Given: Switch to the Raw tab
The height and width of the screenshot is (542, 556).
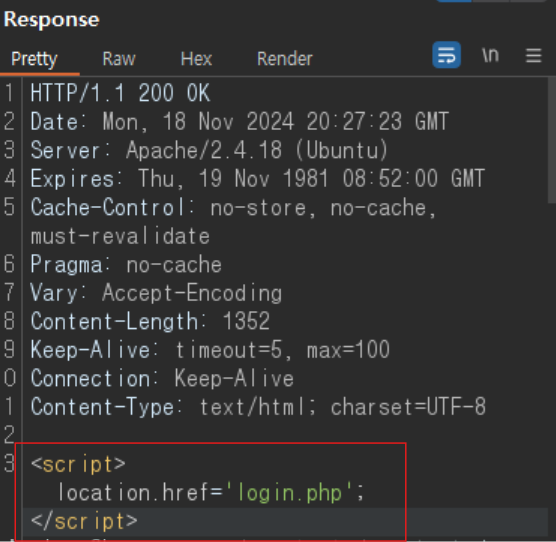Looking at the screenshot, I should [x=119, y=58].
